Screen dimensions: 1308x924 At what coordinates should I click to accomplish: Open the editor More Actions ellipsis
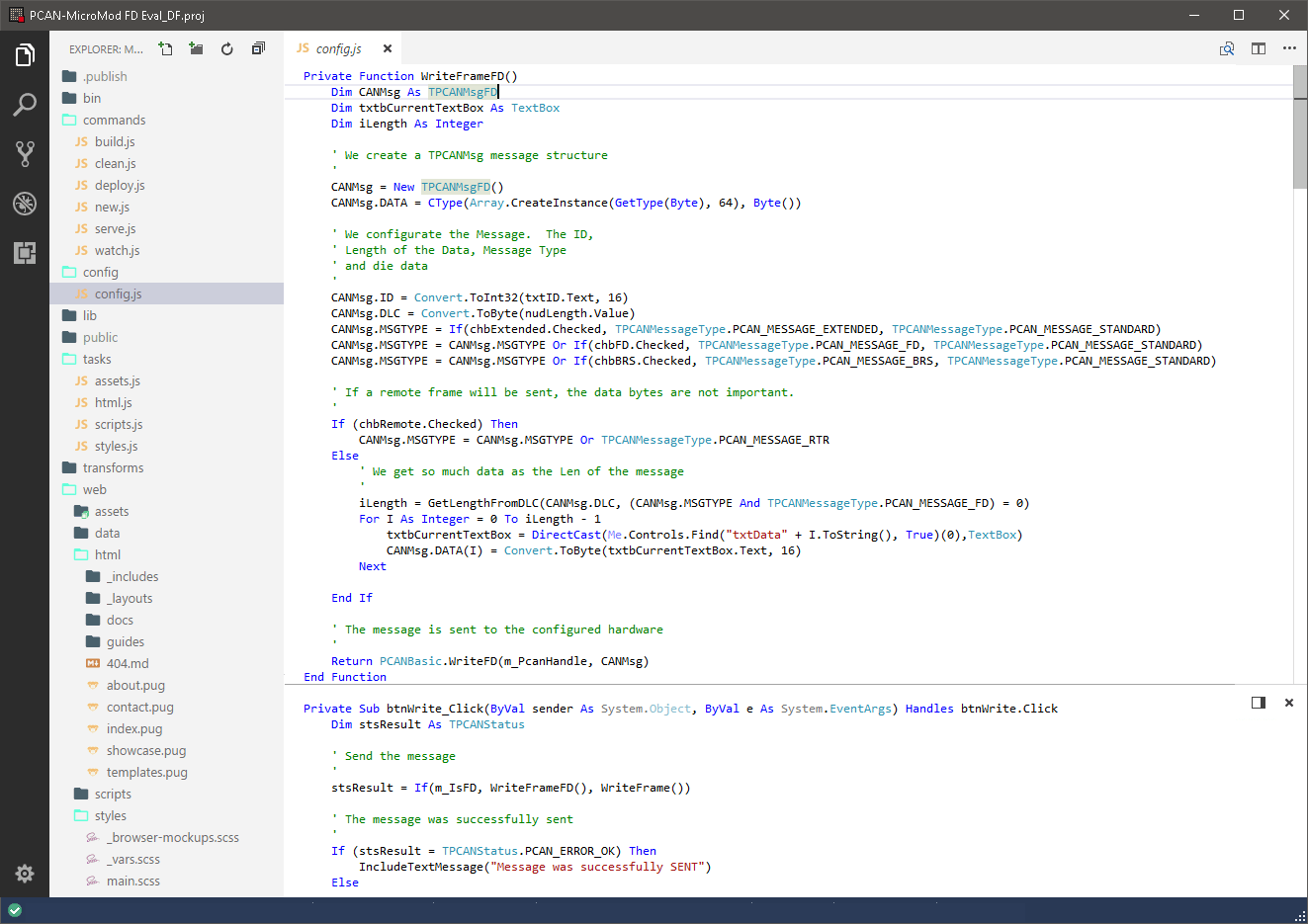(x=1289, y=48)
